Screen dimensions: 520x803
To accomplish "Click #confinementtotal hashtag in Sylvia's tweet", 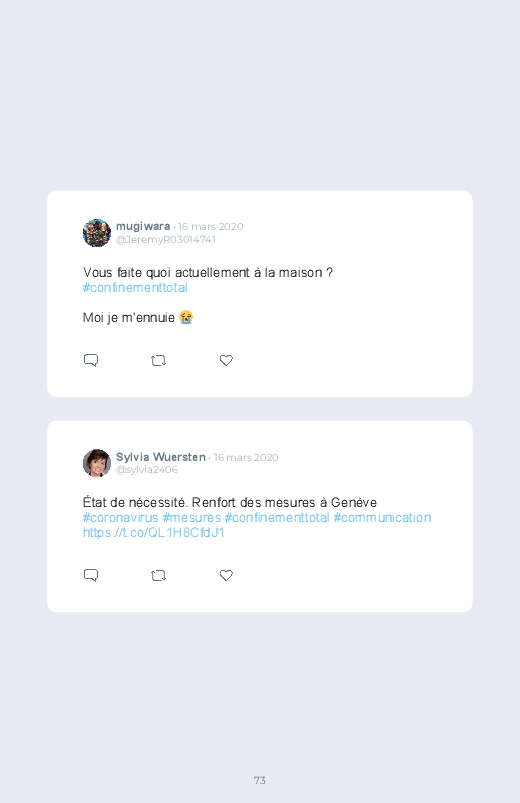I will point(277,518).
